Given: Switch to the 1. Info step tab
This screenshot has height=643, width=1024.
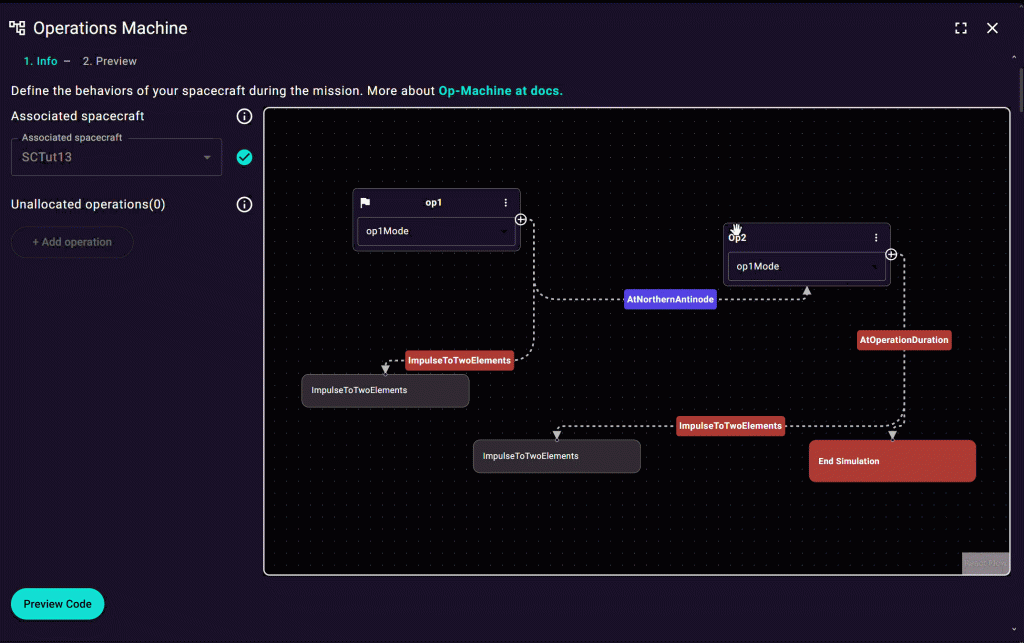Looking at the screenshot, I should click(40, 61).
